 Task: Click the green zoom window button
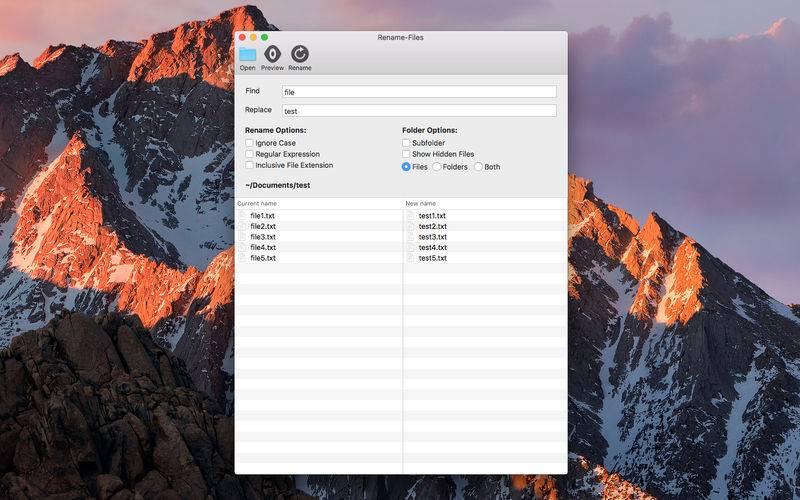(x=264, y=37)
